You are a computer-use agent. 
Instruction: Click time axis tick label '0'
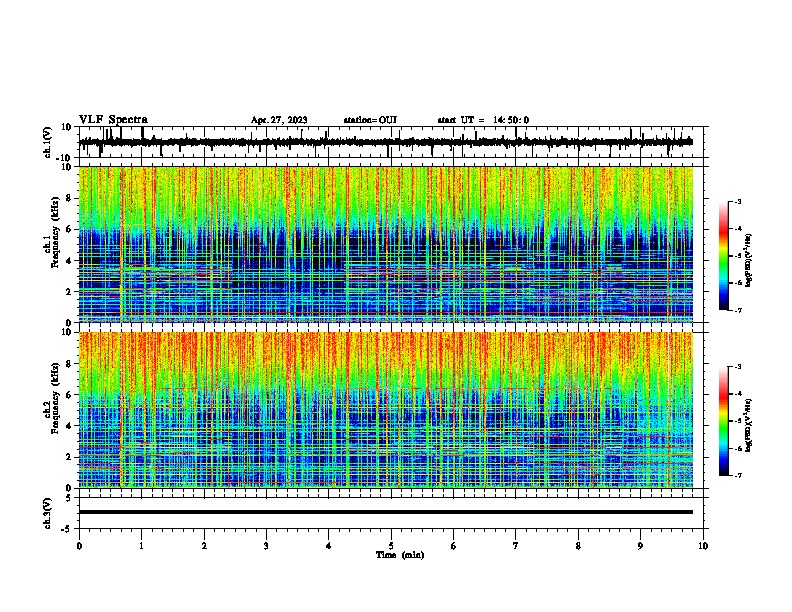coord(79,546)
